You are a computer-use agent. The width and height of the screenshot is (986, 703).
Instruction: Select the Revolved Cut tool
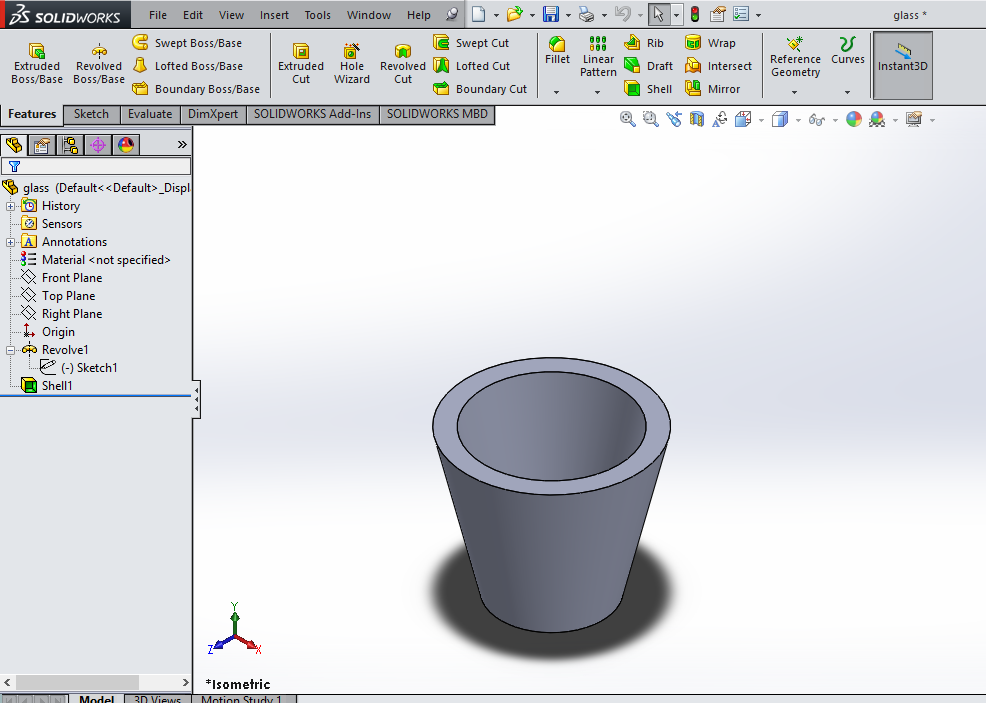pyautogui.click(x=402, y=63)
